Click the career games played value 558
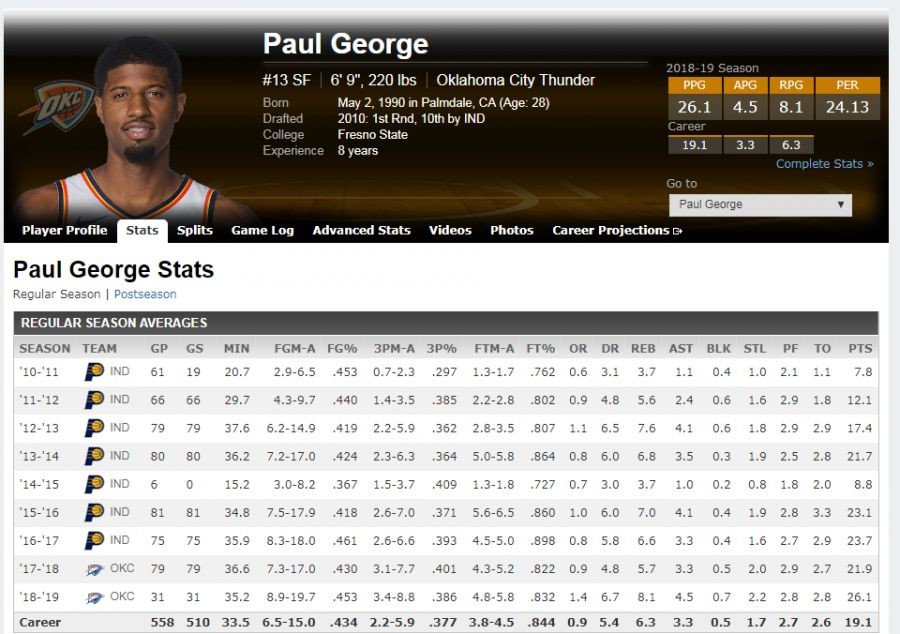This screenshot has width=900, height=634. [162, 623]
